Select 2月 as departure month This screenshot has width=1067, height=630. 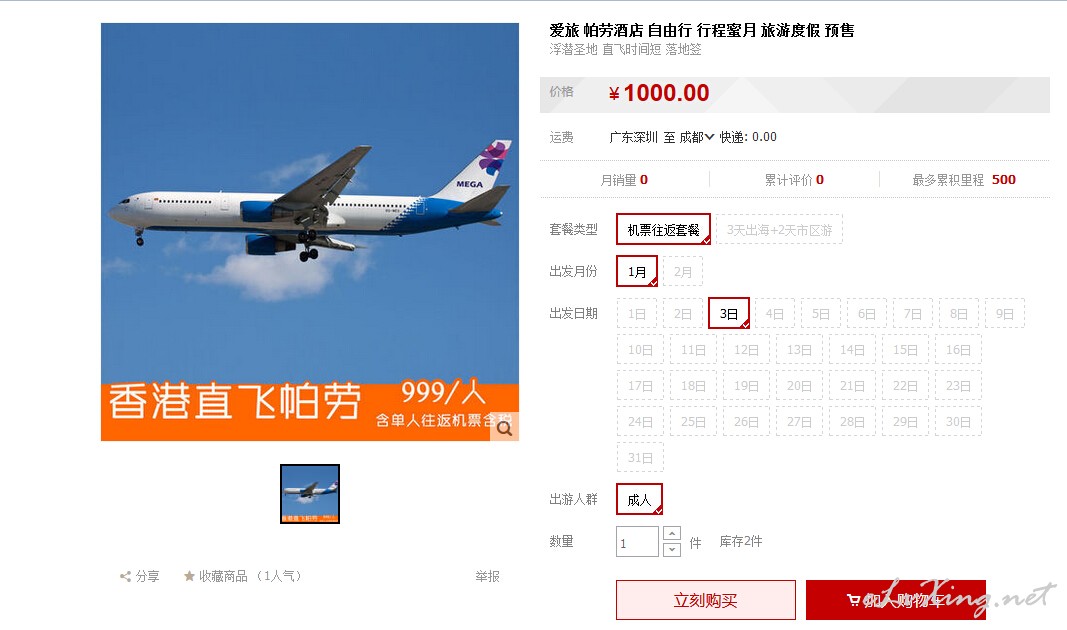(683, 271)
